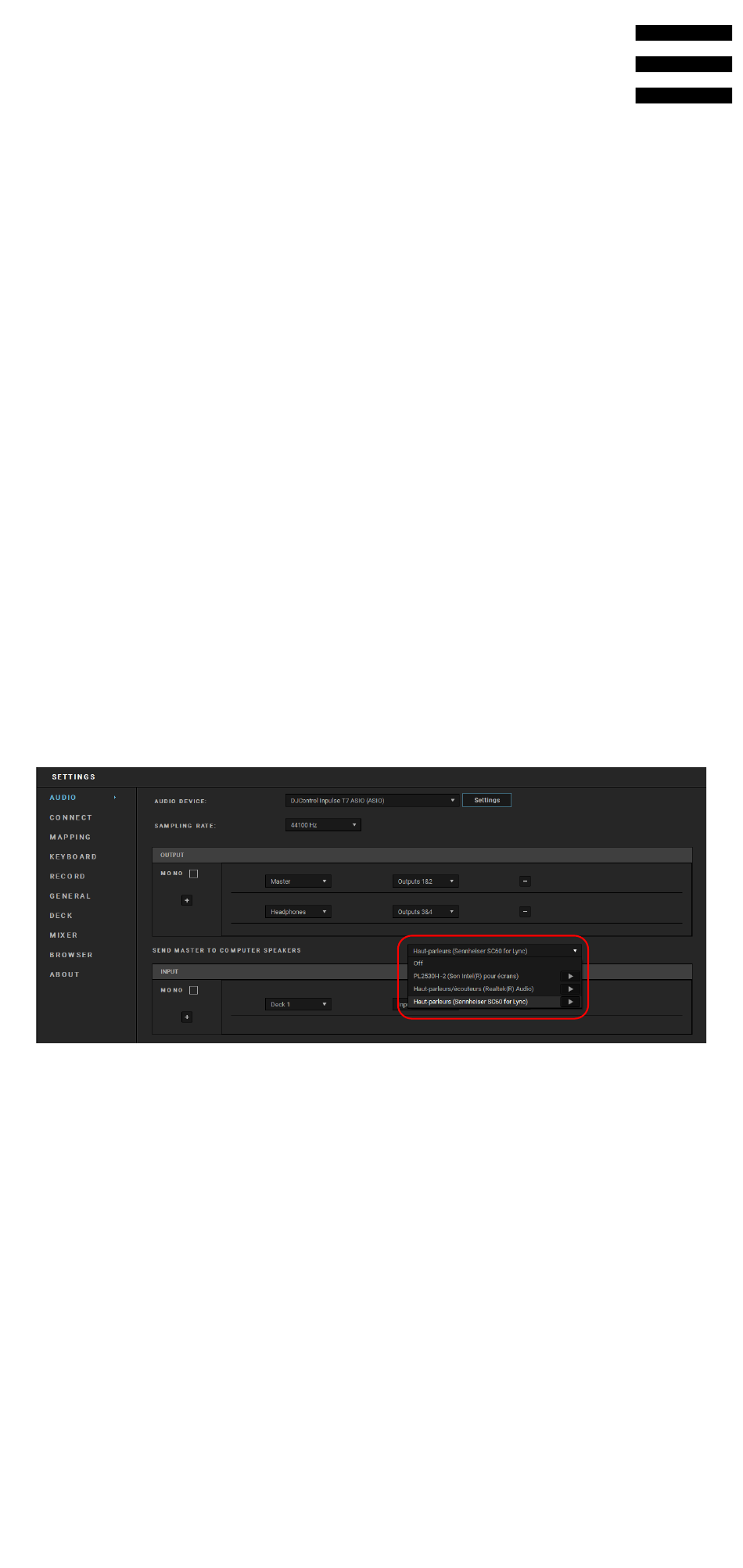Choose PL2530H-2 (Son Intel) from list

466,976
